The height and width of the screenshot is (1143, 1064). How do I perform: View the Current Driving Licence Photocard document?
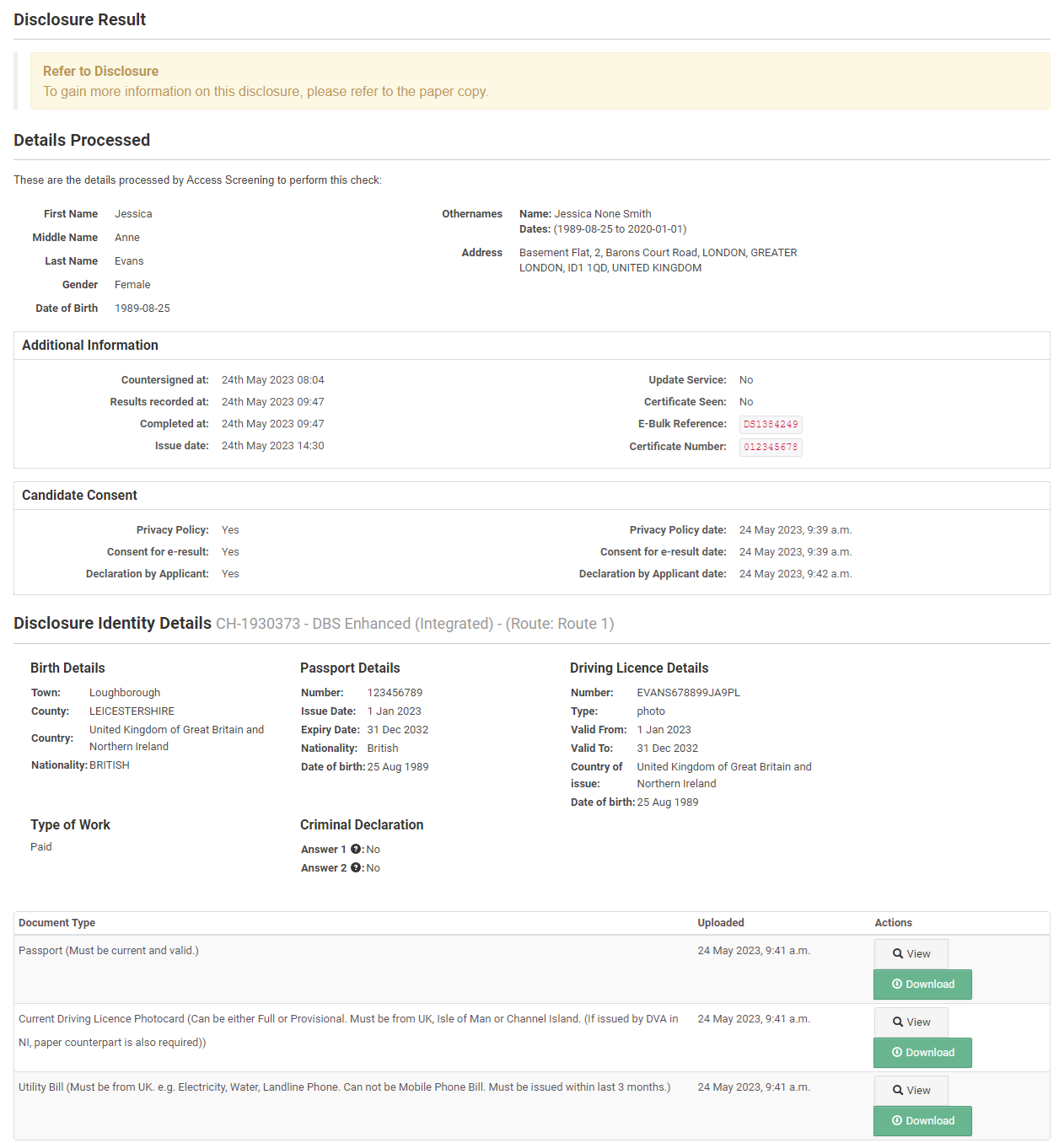(x=911, y=1022)
